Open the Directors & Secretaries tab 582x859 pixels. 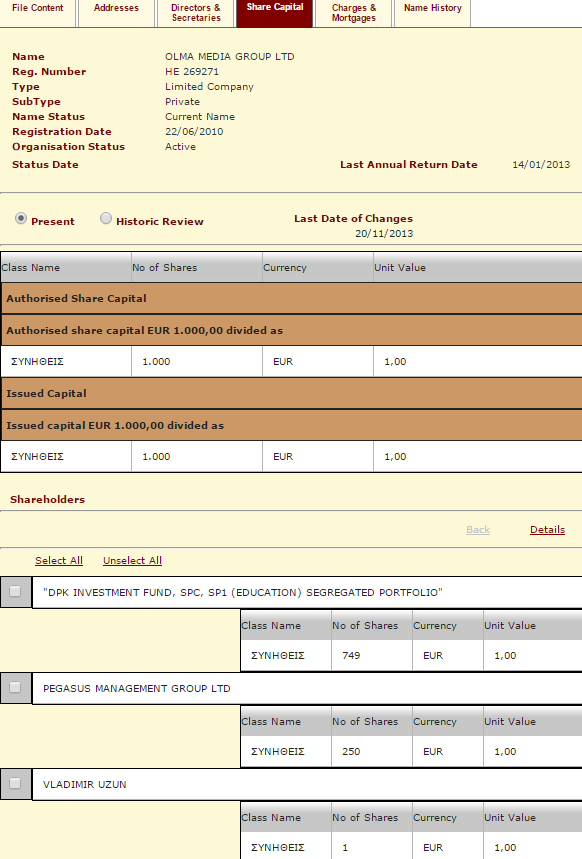196,13
